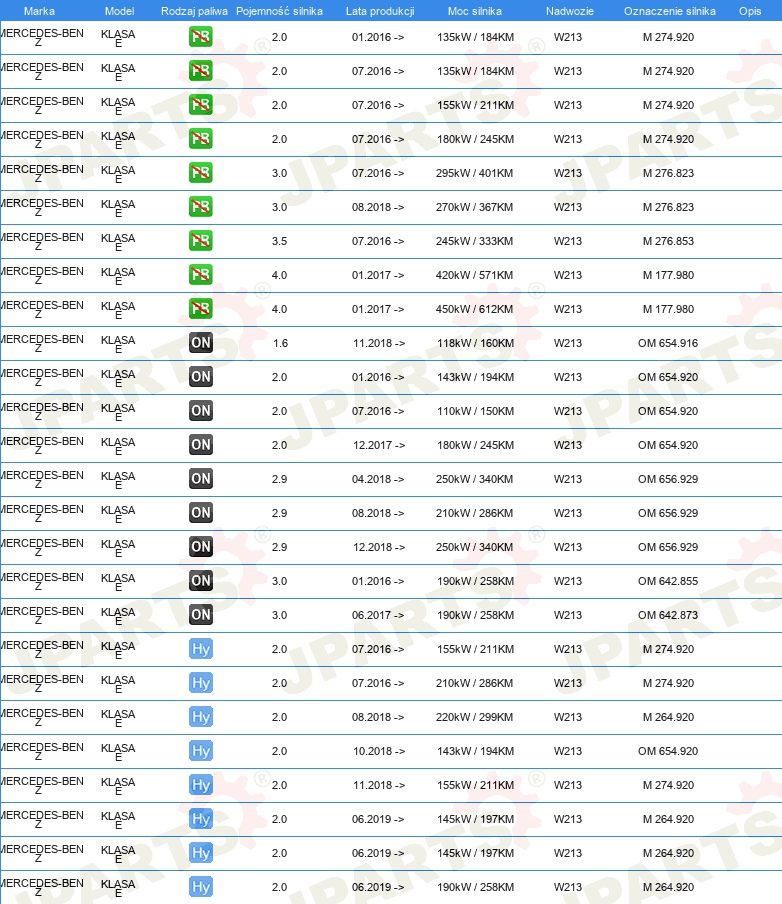Sort by the Marka column header
This screenshot has width=782, height=904.
click(39, 11)
